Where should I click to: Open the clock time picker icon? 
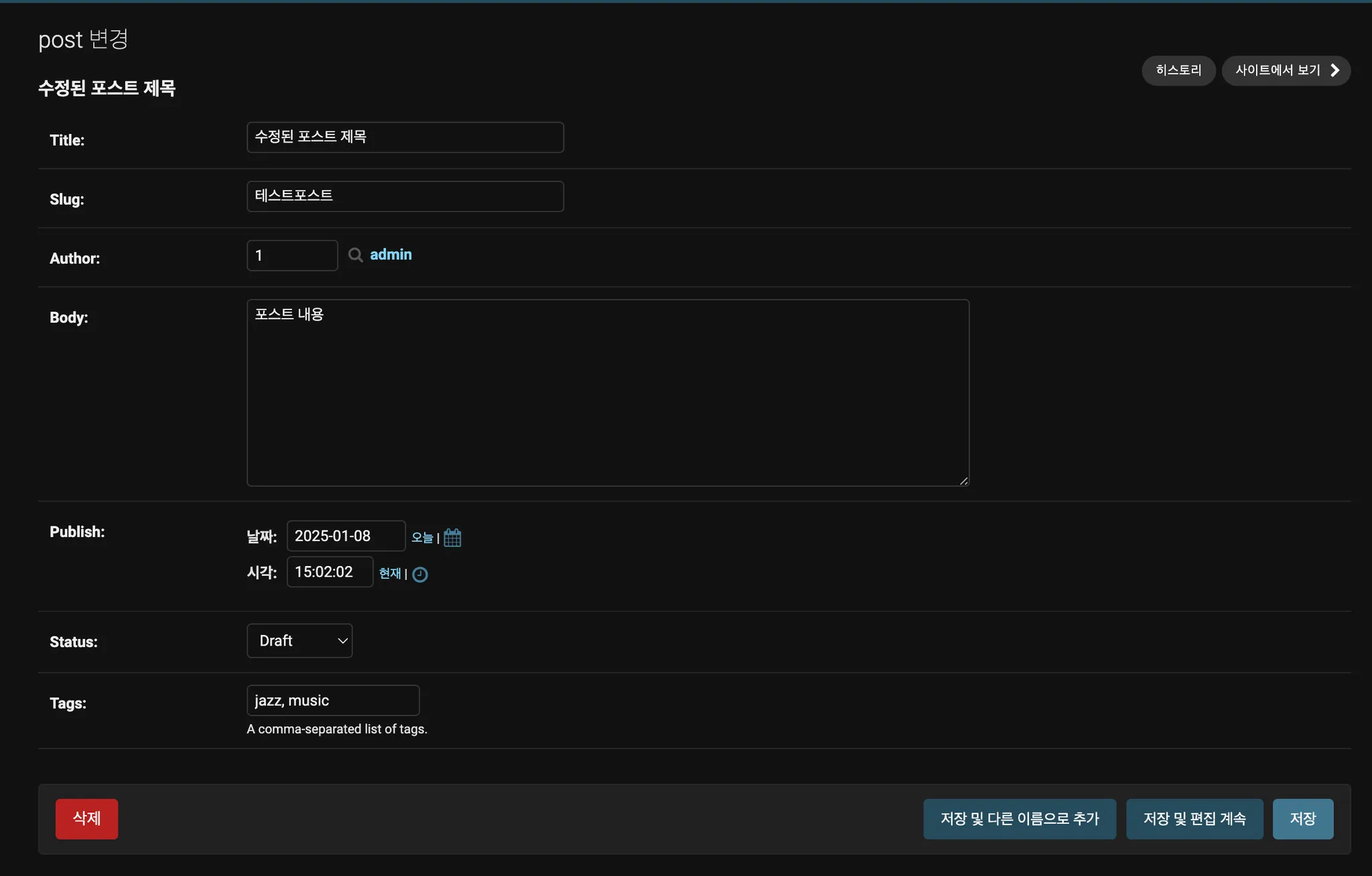[x=420, y=575]
